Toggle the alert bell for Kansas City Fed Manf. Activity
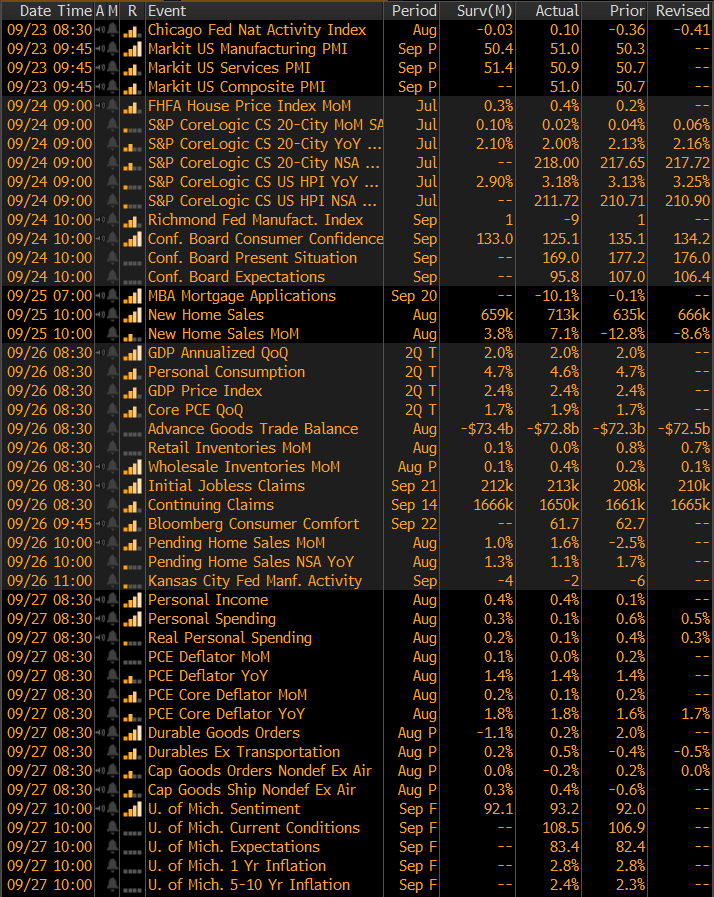The height and width of the screenshot is (897, 714). [113, 581]
